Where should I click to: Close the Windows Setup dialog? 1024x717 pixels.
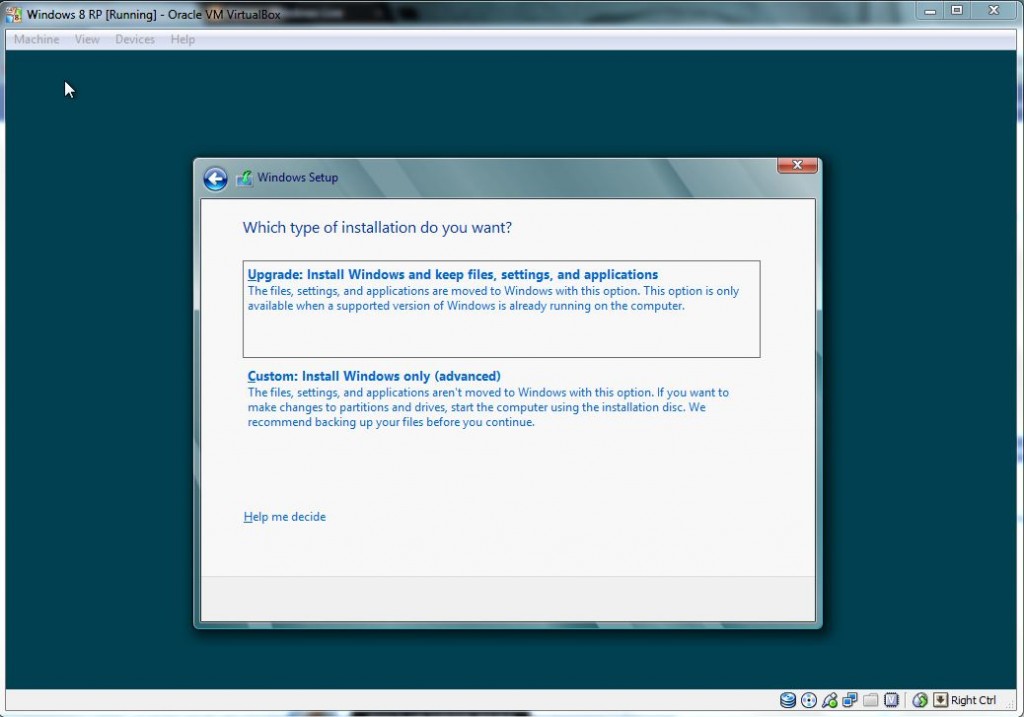coord(797,165)
